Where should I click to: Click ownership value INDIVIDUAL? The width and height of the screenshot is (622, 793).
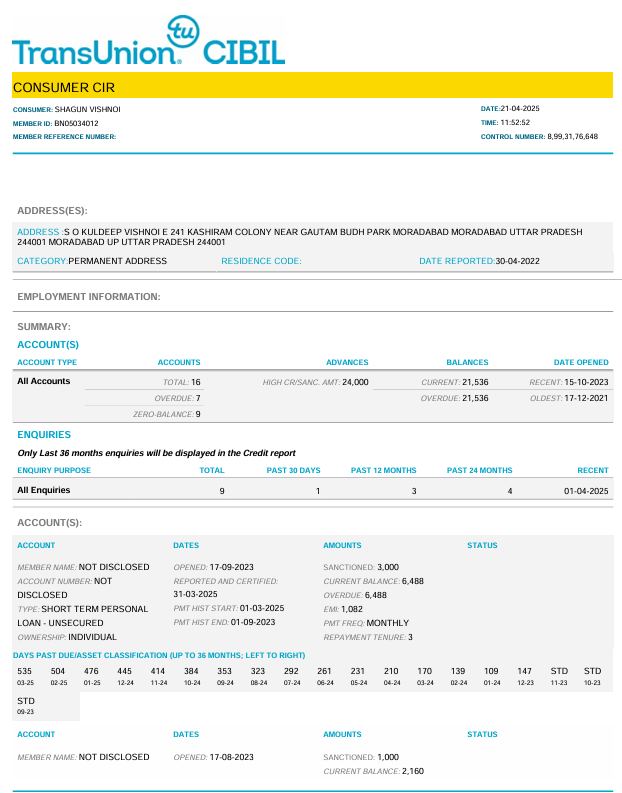93,637
